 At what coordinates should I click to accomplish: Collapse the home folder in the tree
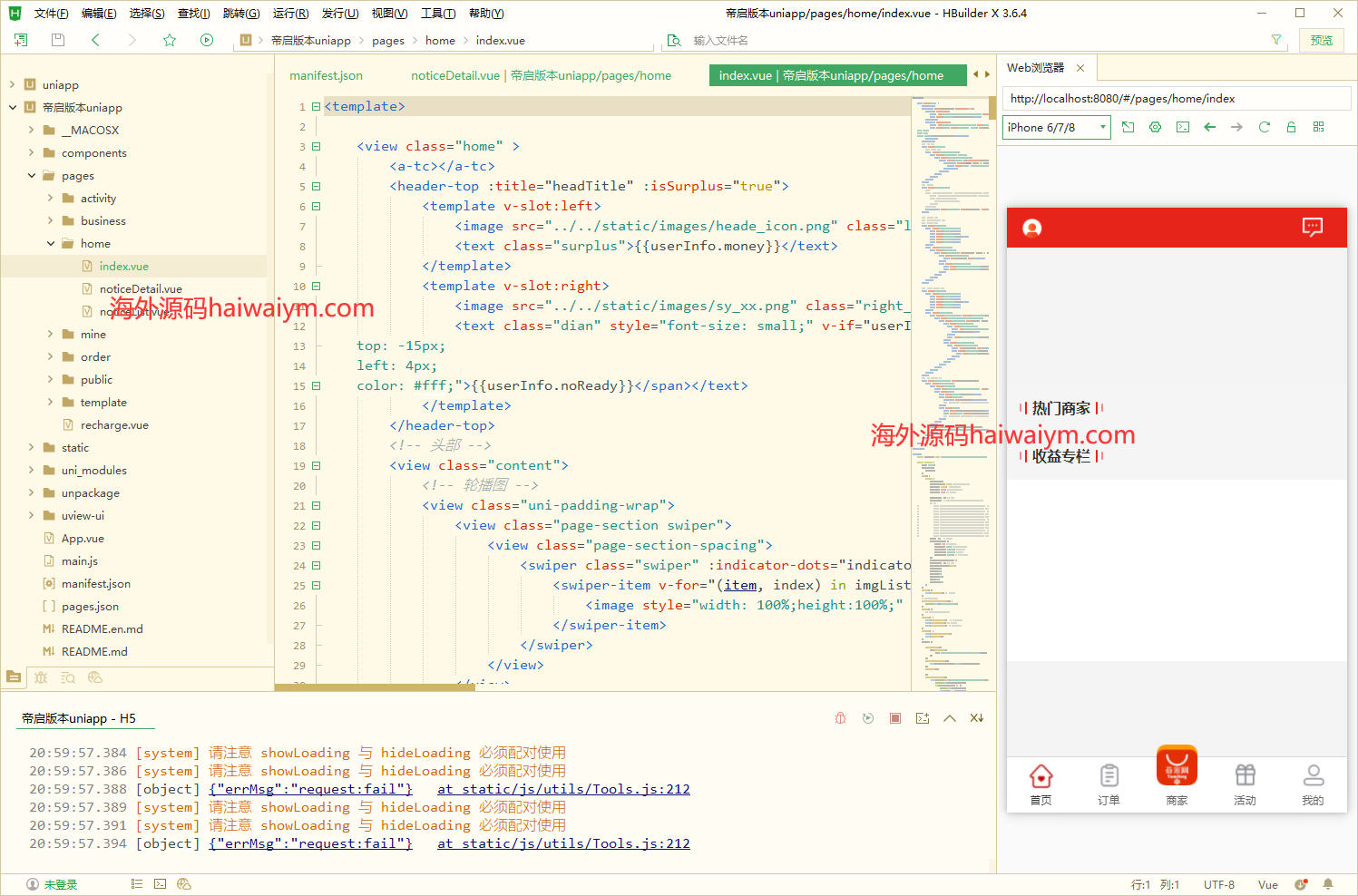point(51,244)
